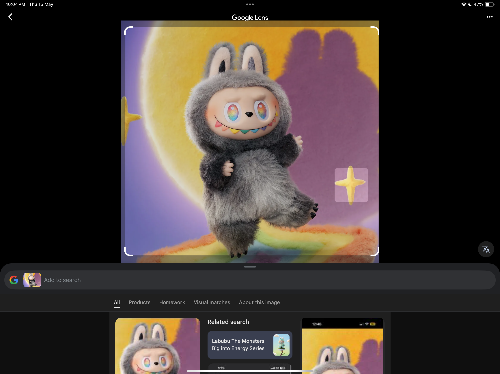Image resolution: width=500 pixels, height=374 pixels.
Task: Switch to the Homework tab
Action: 172,302
